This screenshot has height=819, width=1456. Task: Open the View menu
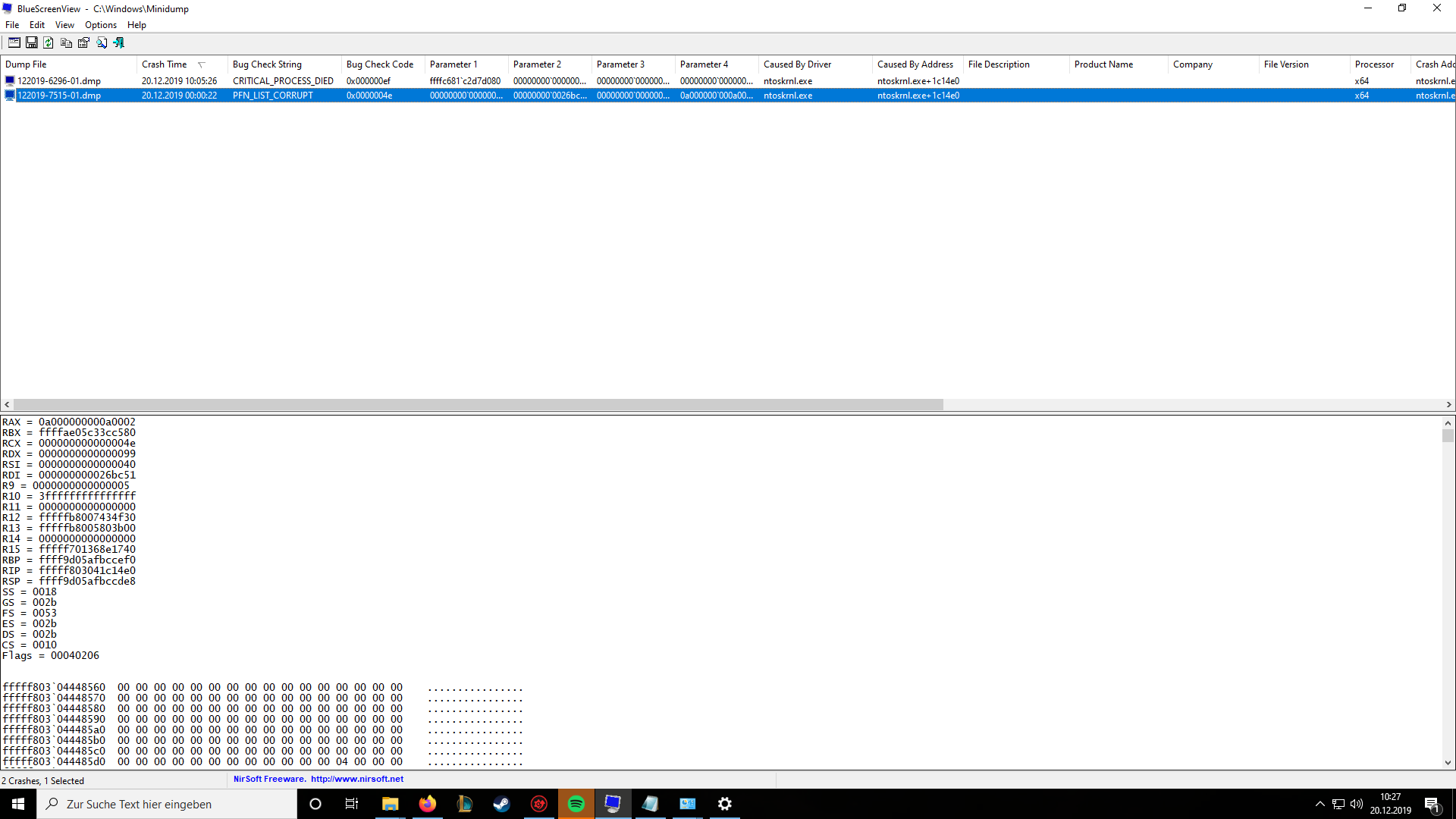point(64,25)
